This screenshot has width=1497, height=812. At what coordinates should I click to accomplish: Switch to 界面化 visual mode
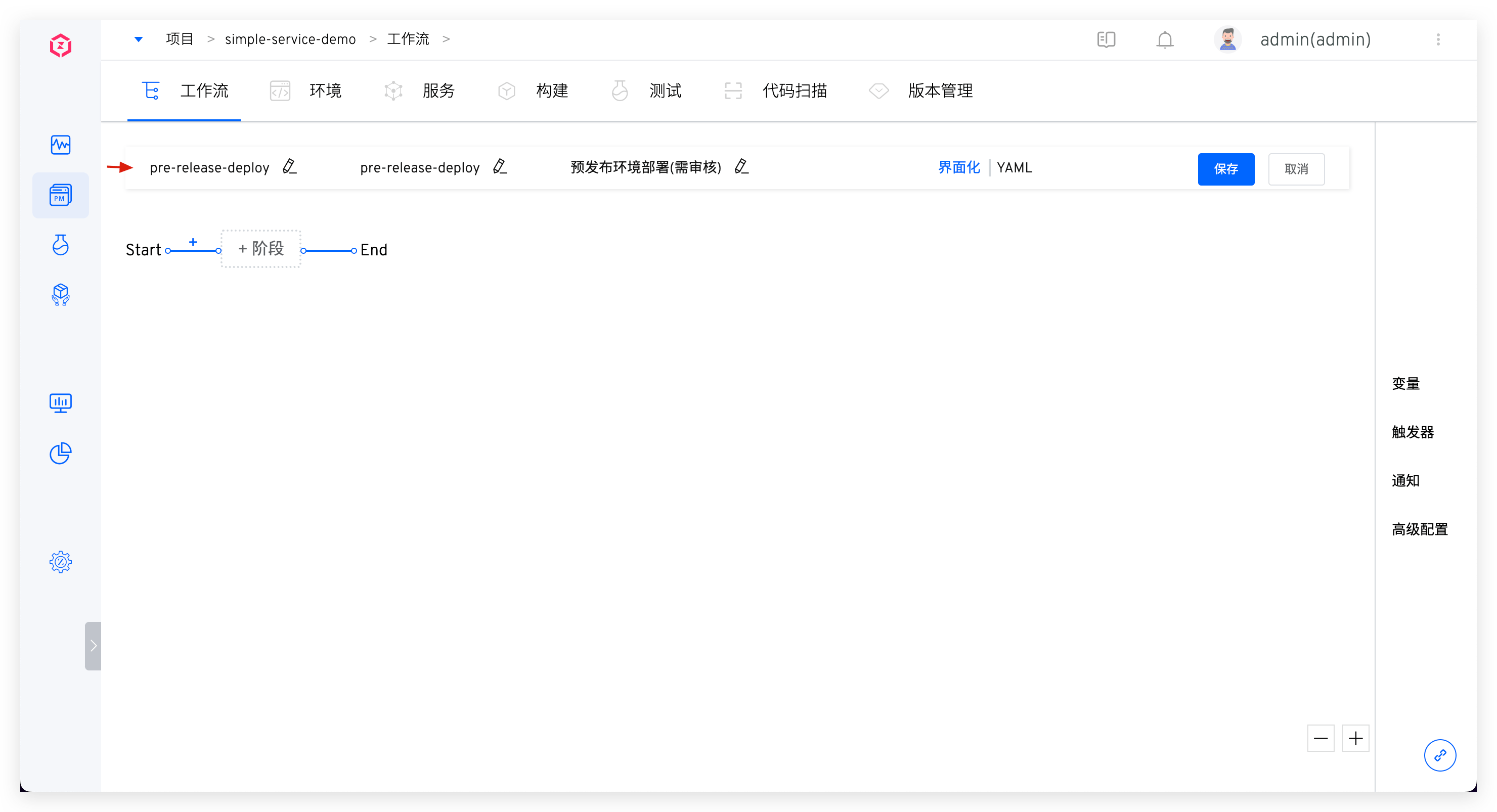point(959,168)
